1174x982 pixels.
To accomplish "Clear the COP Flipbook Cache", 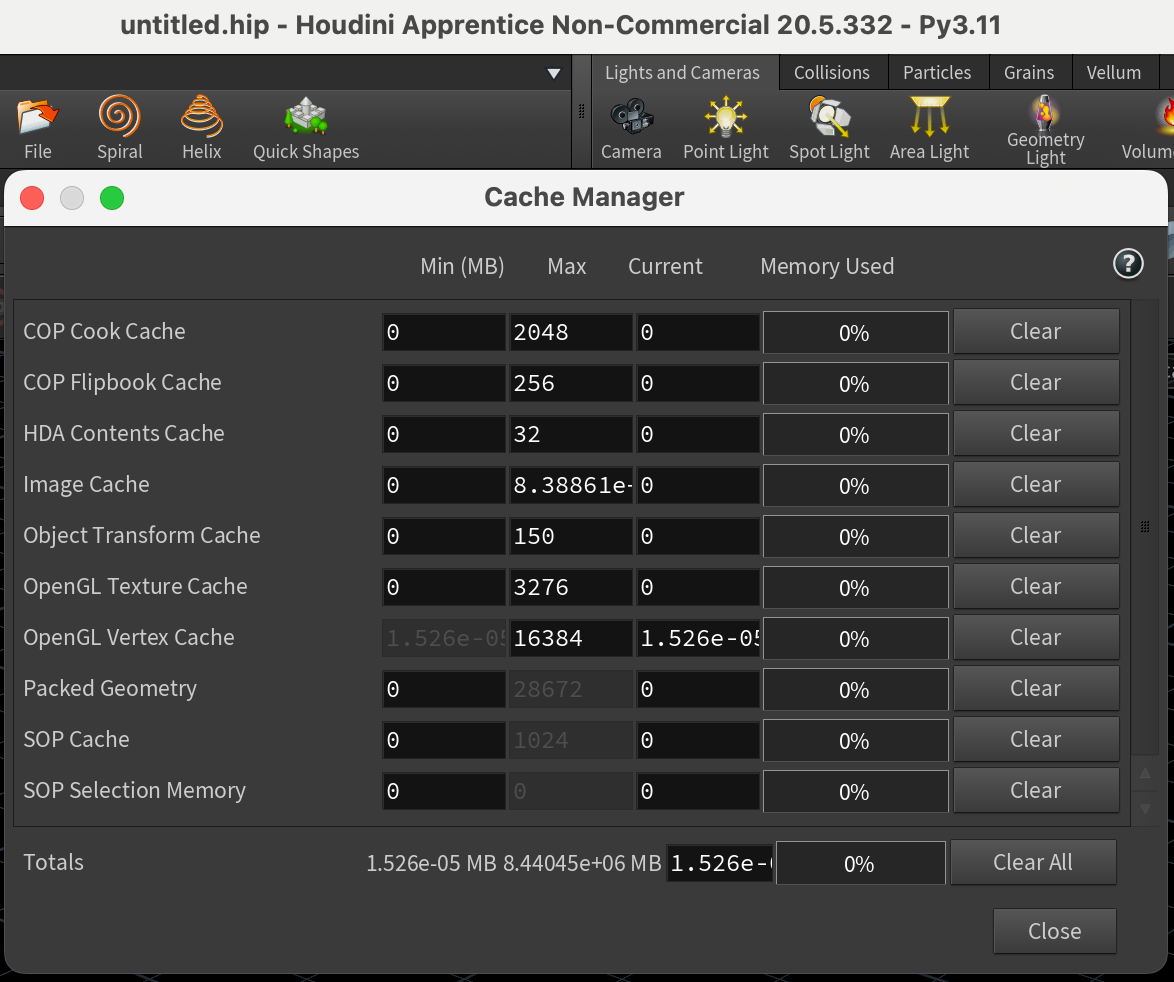I will [1035, 382].
